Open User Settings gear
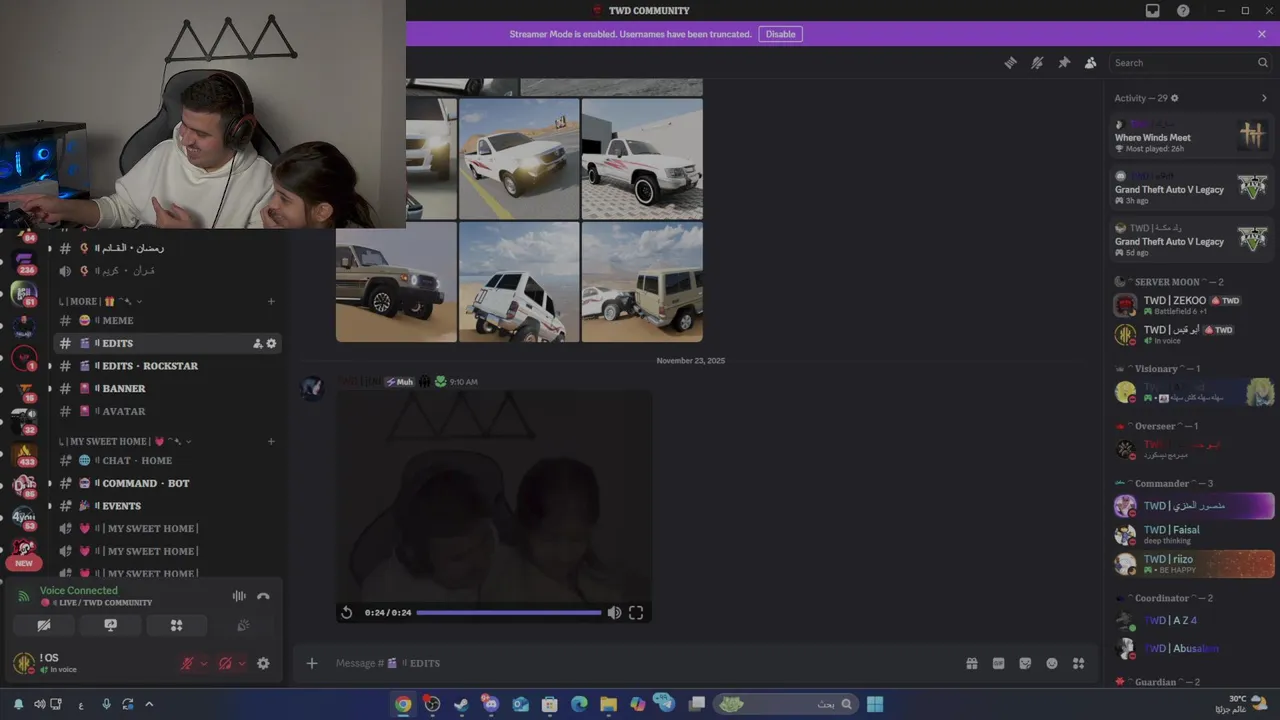The height and width of the screenshot is (720, 1280). point(263,663)
